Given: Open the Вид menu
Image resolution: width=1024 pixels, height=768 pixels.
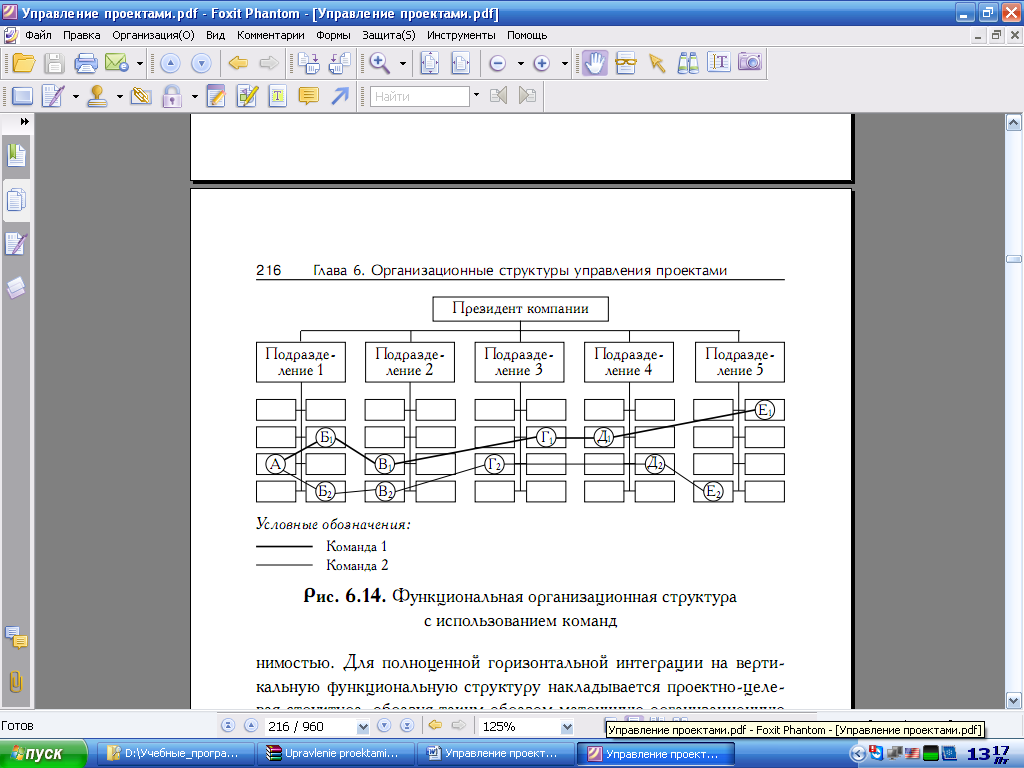Looking at the screenshot, I should tap(216, 35).
